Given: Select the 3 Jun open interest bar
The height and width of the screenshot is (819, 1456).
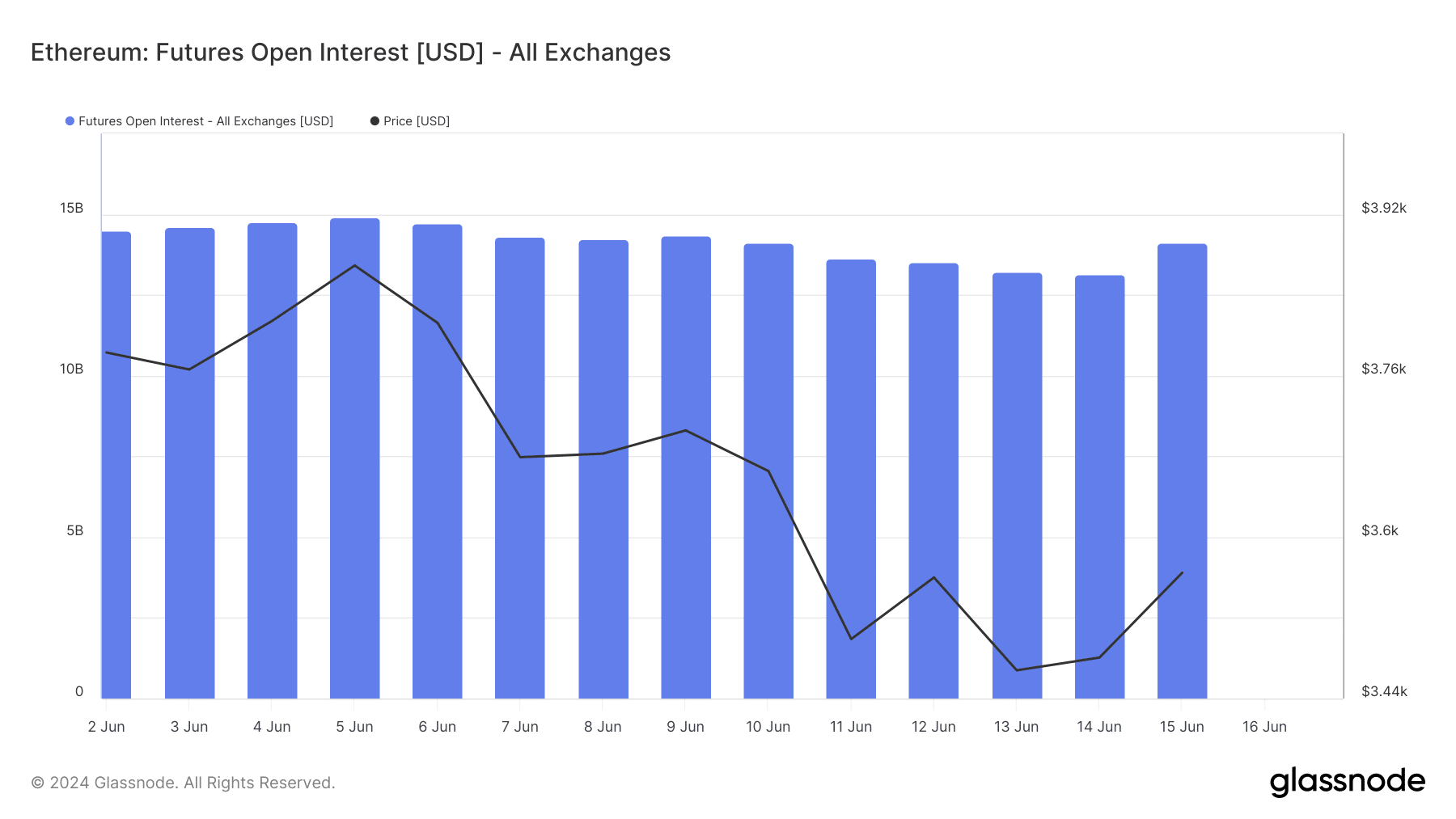Looking at the screenshot, I should point(189,463).
